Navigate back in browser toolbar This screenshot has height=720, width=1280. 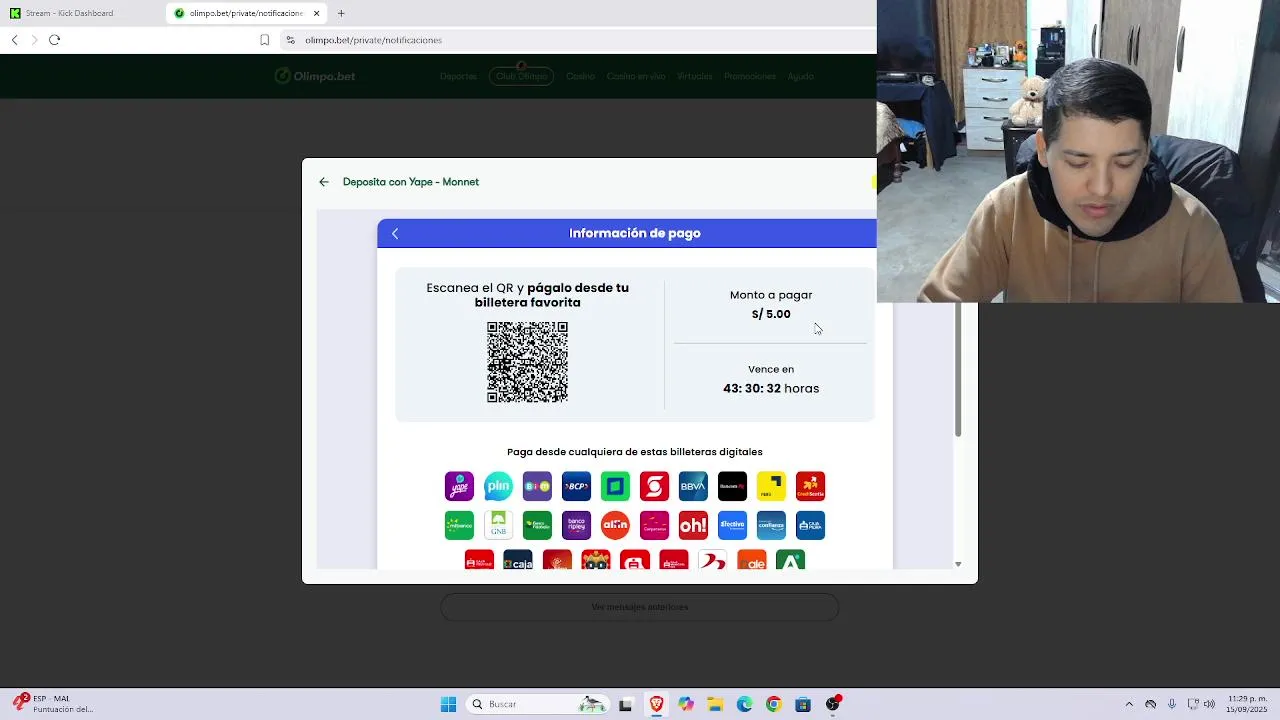tap(14, 40)
